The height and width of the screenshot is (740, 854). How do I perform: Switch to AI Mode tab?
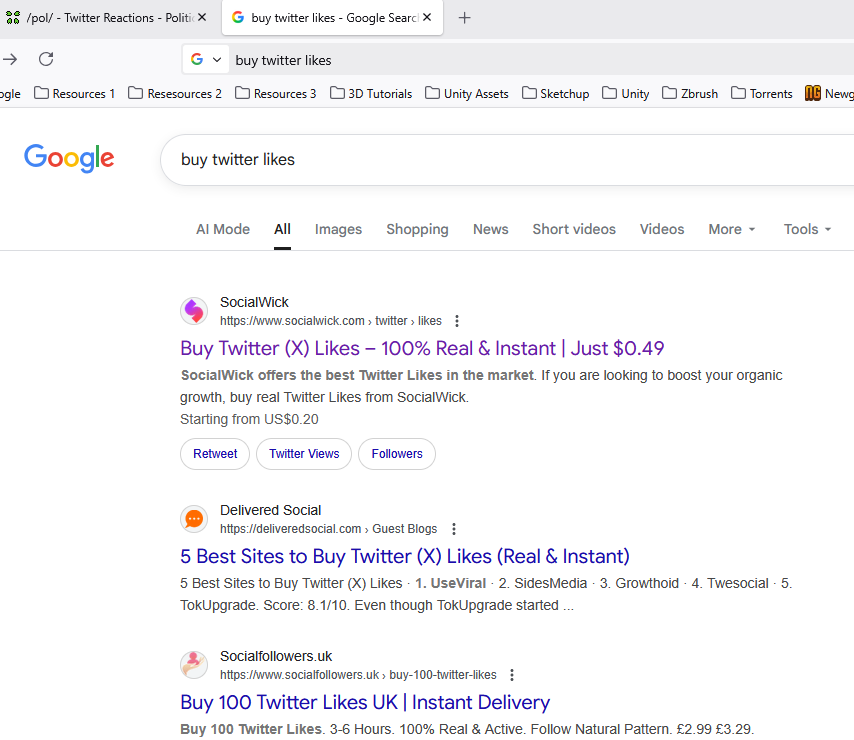tap(223, 229)
